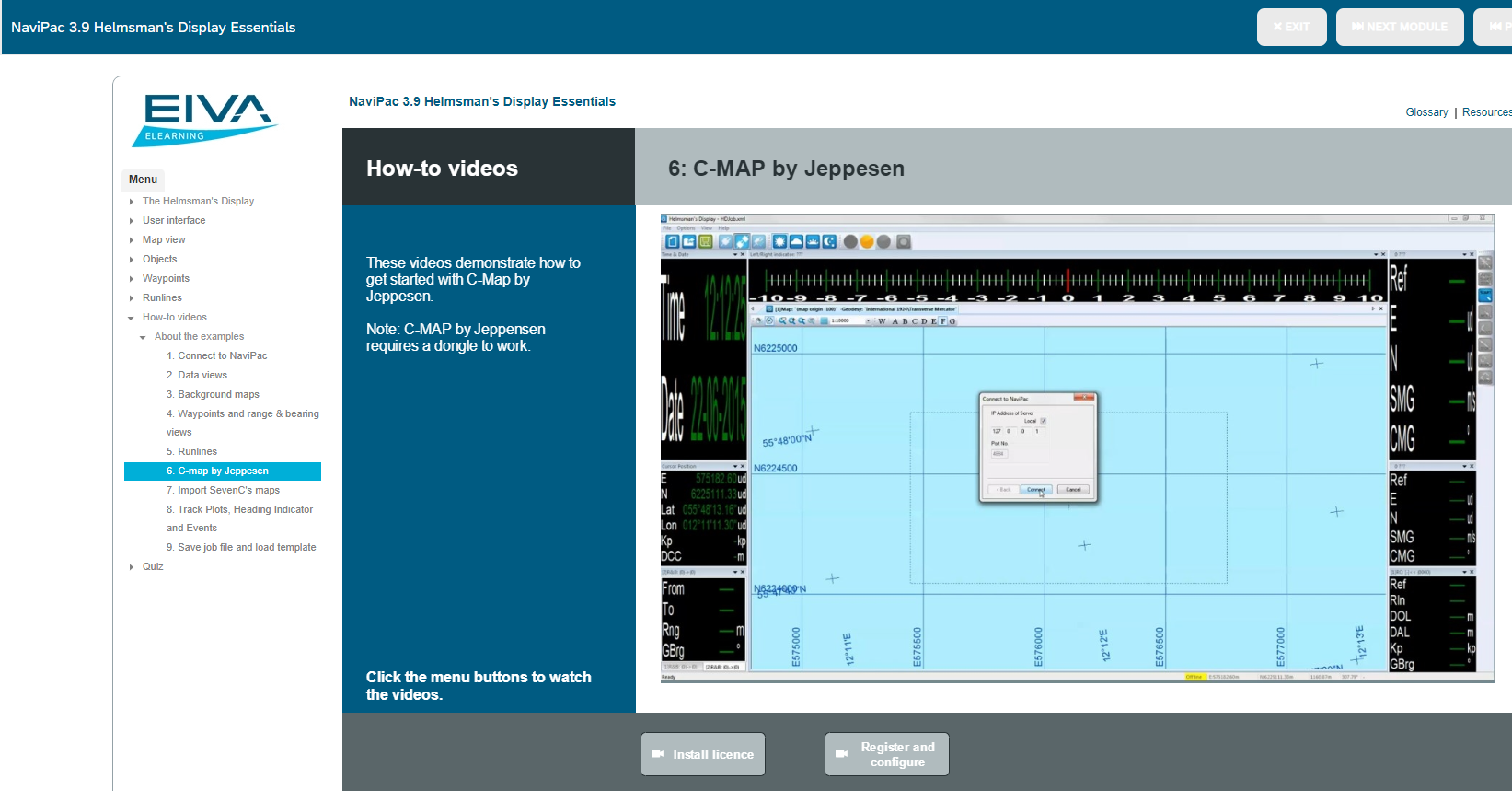The width and height of the screenshot is (1512, 791).
Task: Play the Register and configure video
Action: coord(887,754)
